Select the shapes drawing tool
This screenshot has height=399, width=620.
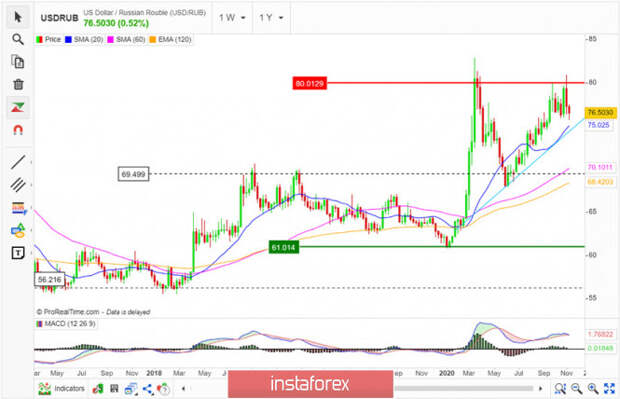18,230
